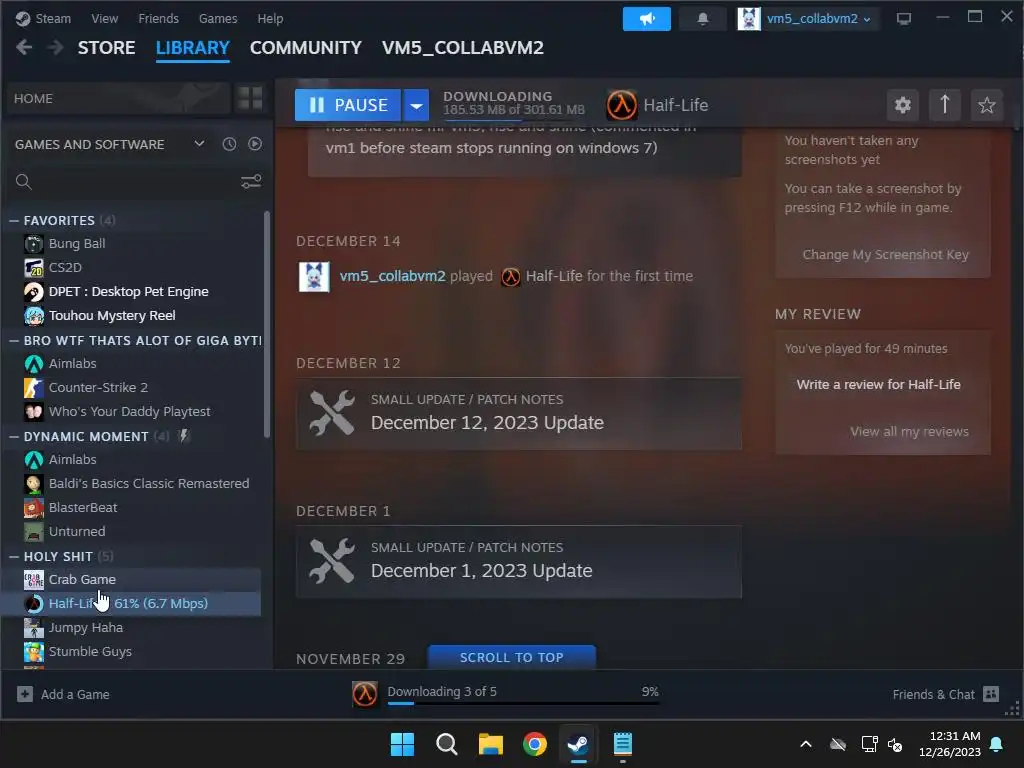Screen dimensions: 1024x768
Task: Open Touhou Mystery Reel entry
Action: click(112, 316)
